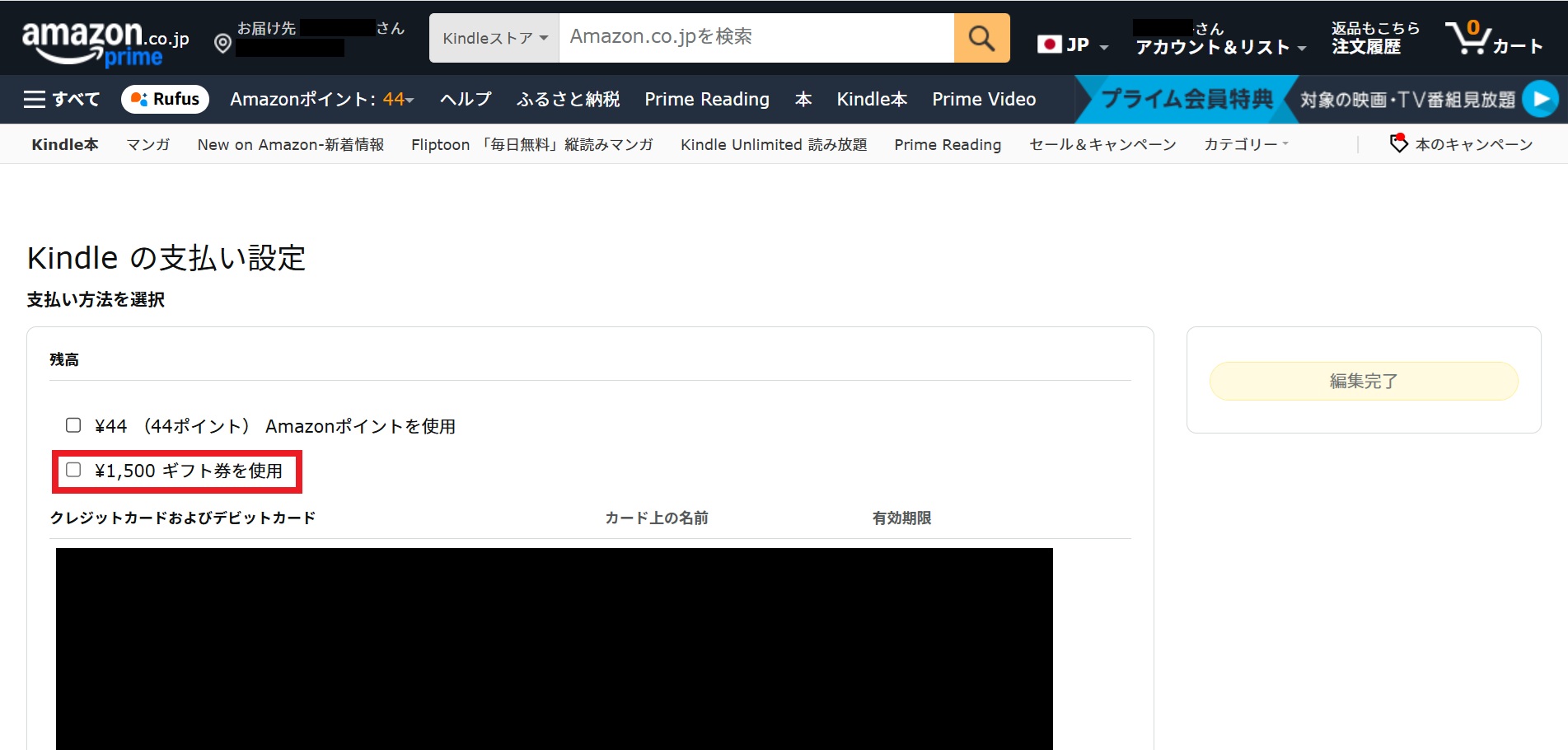Open the JP language selector dropdown
This screenshot has height=750, width=1568.
point(1072,45)
